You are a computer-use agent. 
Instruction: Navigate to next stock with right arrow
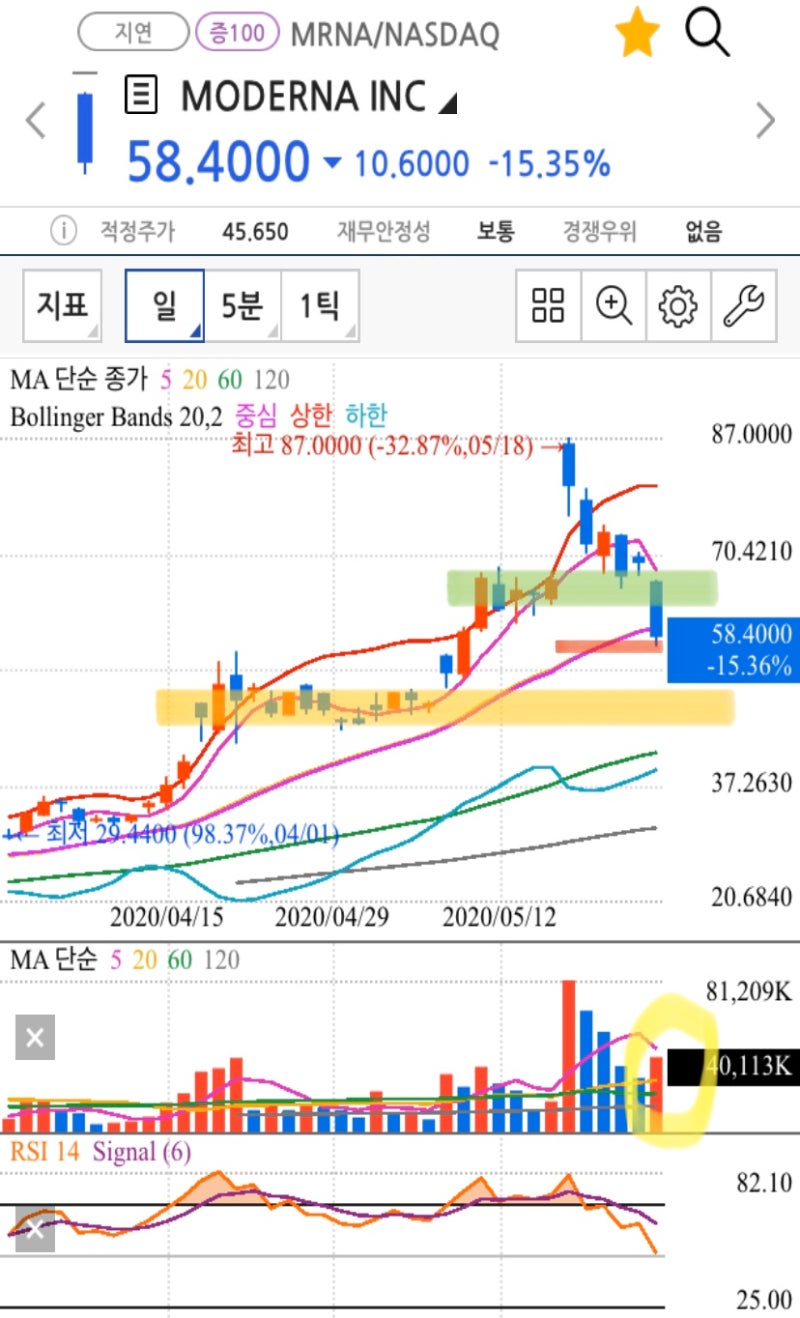point(765,120)
